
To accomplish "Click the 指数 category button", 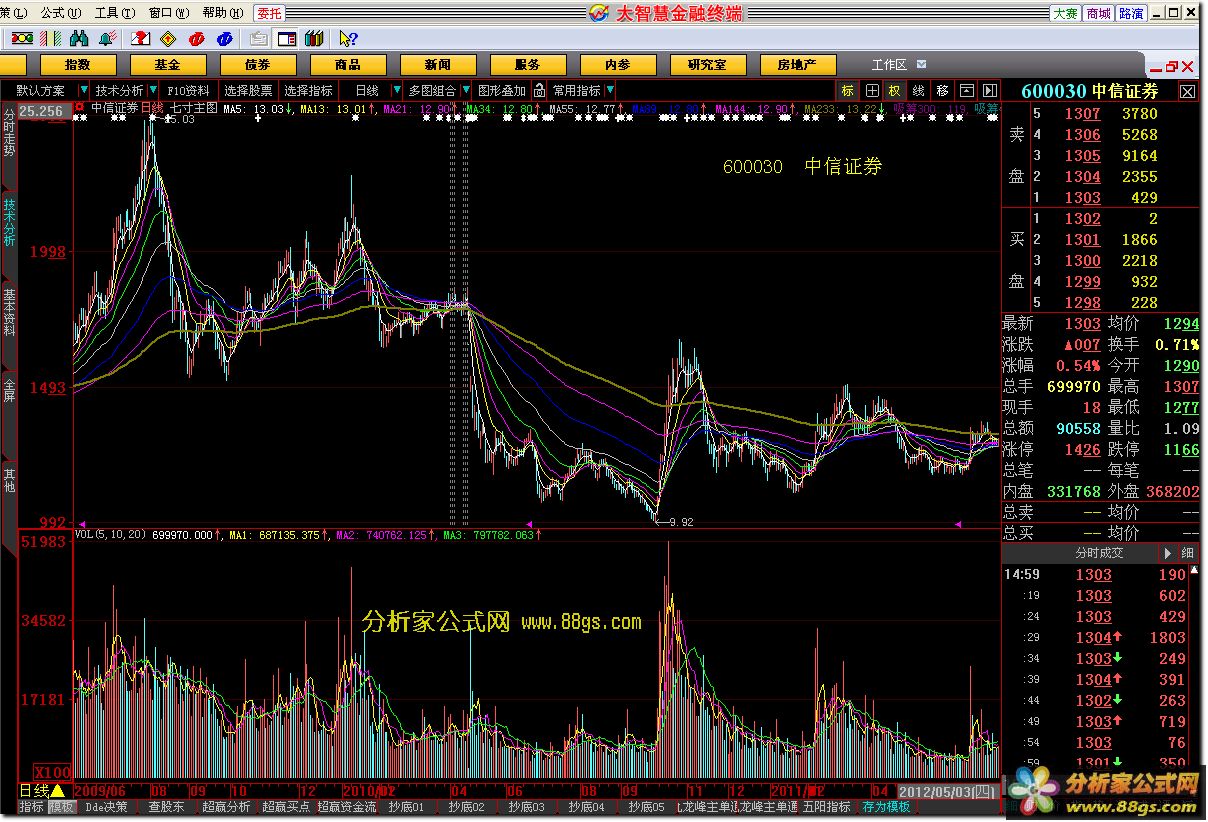I will (77, 65).
